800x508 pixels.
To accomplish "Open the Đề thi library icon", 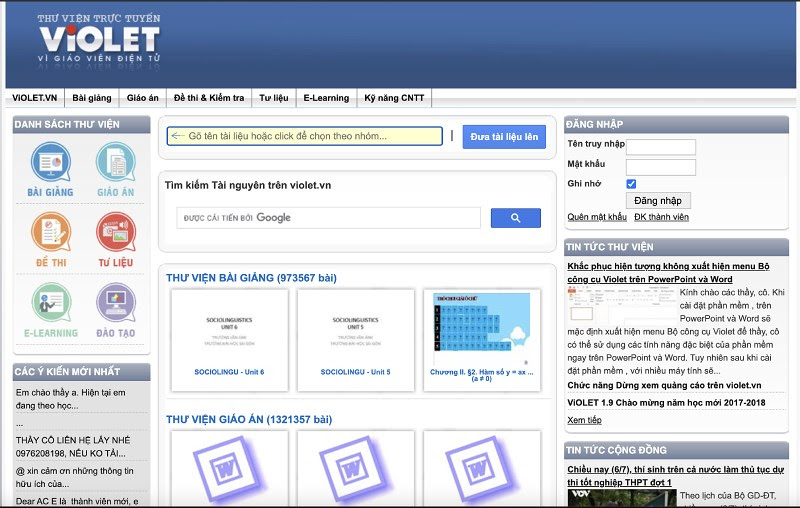I will tap(51, 240).
